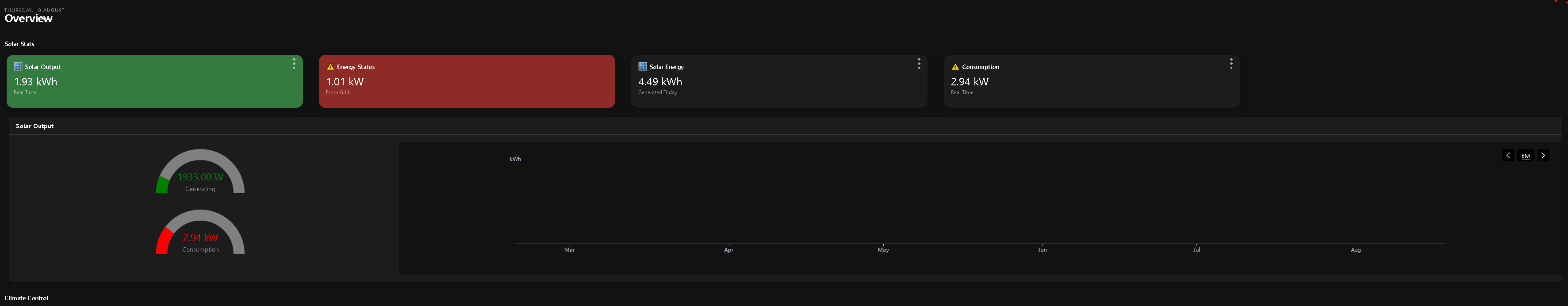Click the Aug label on chart axis

click(1356, 249)
